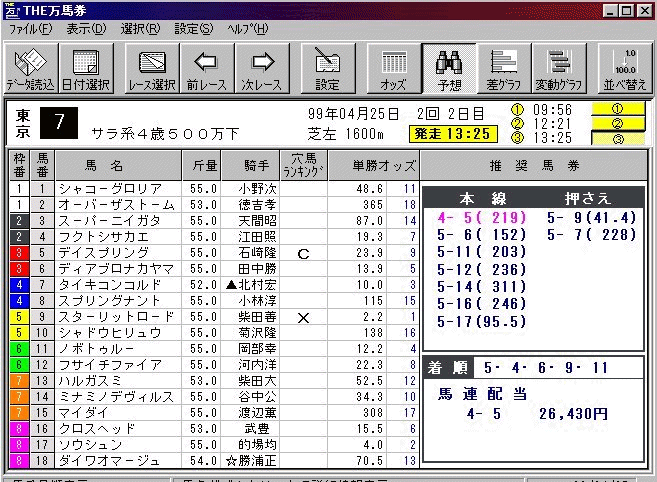Open the 設定 settings toolbar icon

point(327,68)
